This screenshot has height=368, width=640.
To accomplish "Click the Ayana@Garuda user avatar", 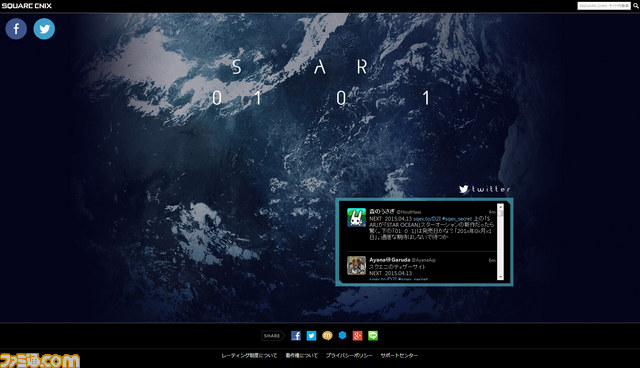I will [356, 266].
